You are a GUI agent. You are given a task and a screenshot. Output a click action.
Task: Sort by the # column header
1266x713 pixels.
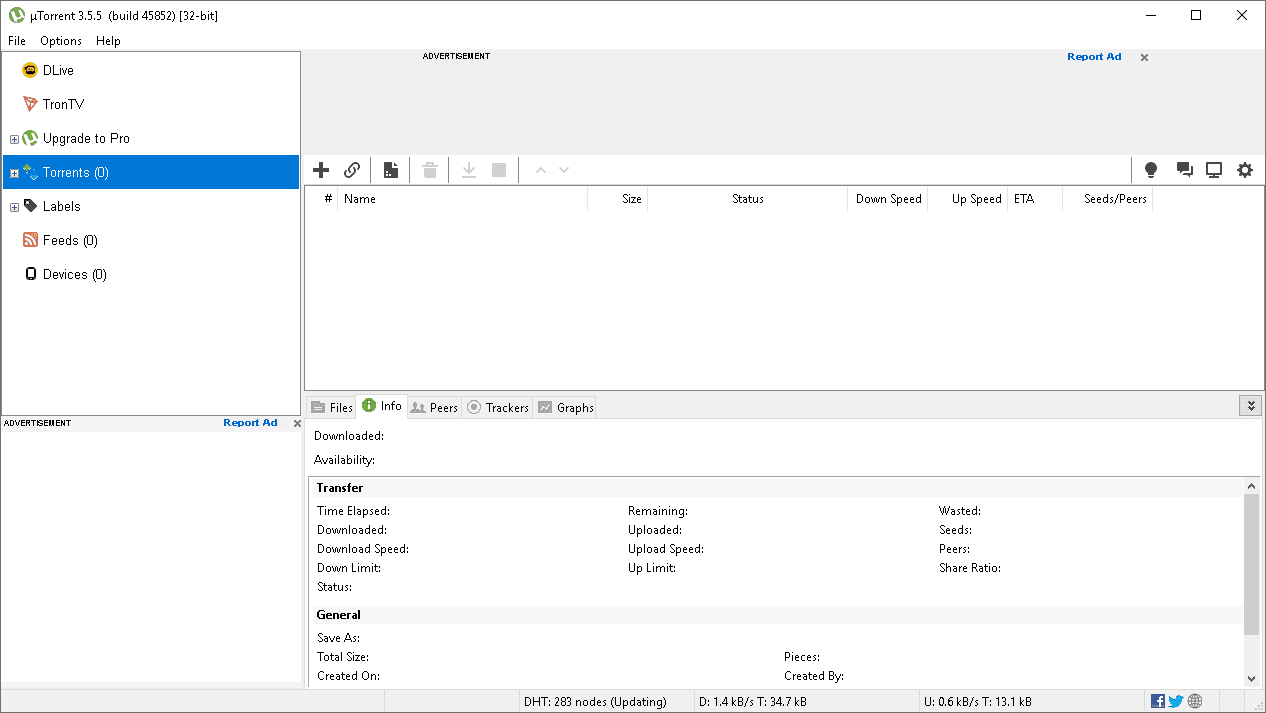[322, 199]
